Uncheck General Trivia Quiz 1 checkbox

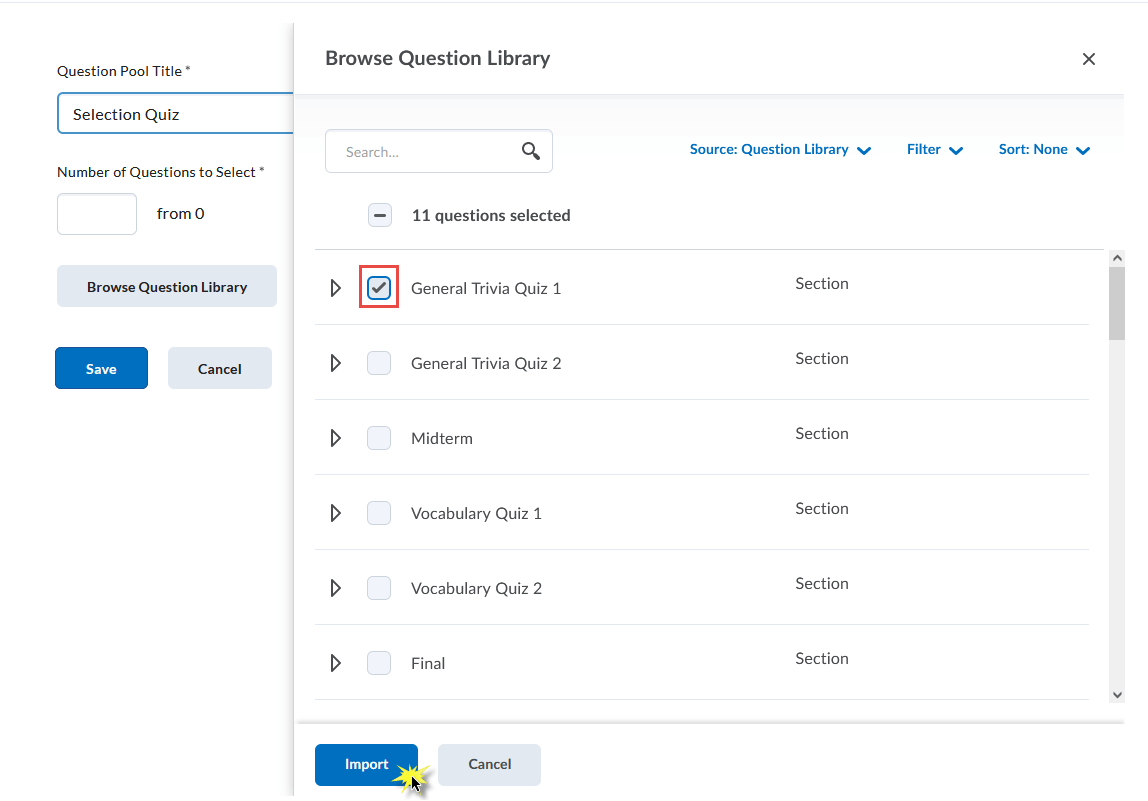point(379,288)
